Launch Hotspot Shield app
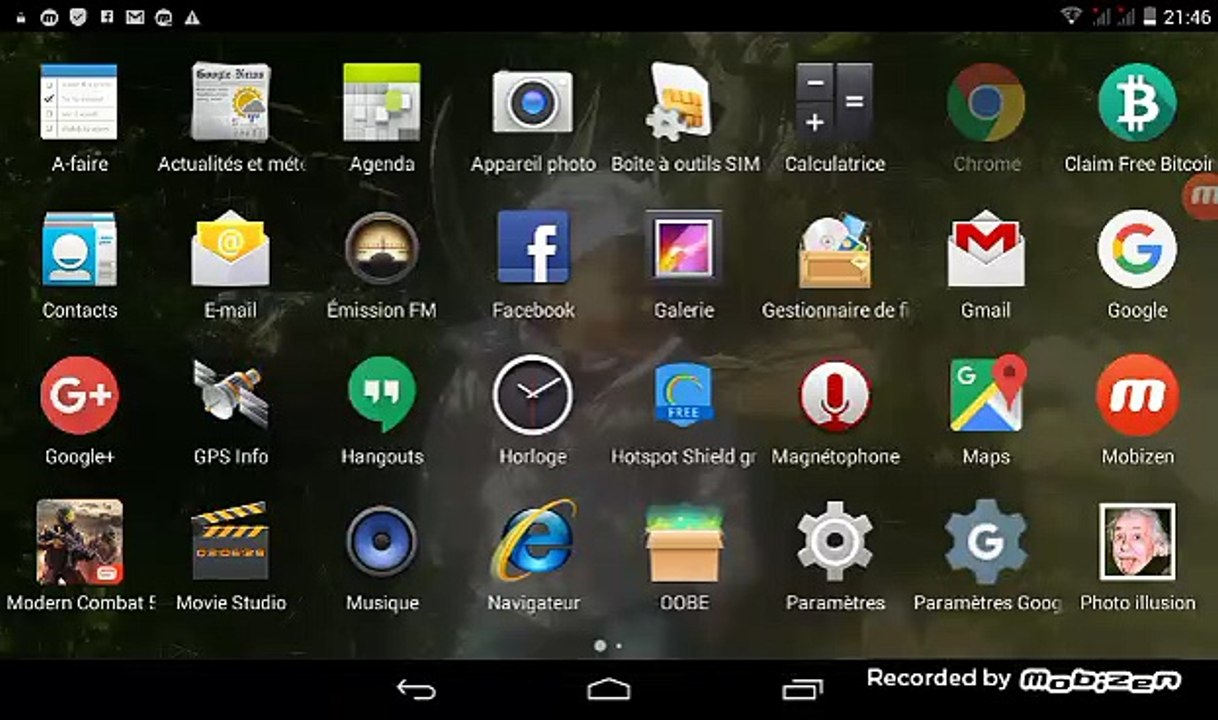This screenshot has width=1218, height=720. click(x=685, y=395)
